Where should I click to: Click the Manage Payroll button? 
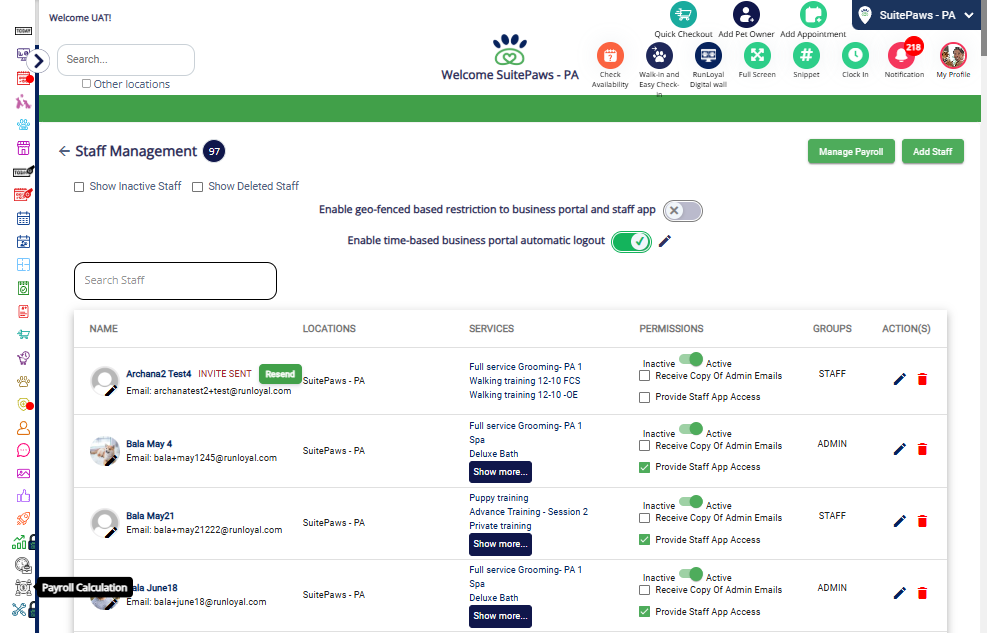pos(851,152)
